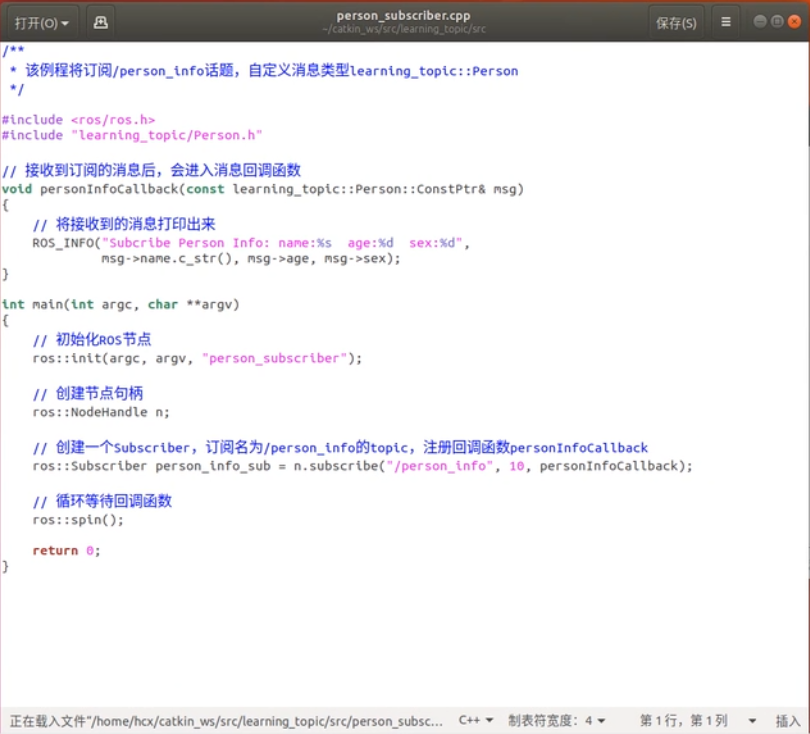Expand the 打开(O) dropdown arrow
The width and height of the screenshot is (810, 734).
point(65,23)
